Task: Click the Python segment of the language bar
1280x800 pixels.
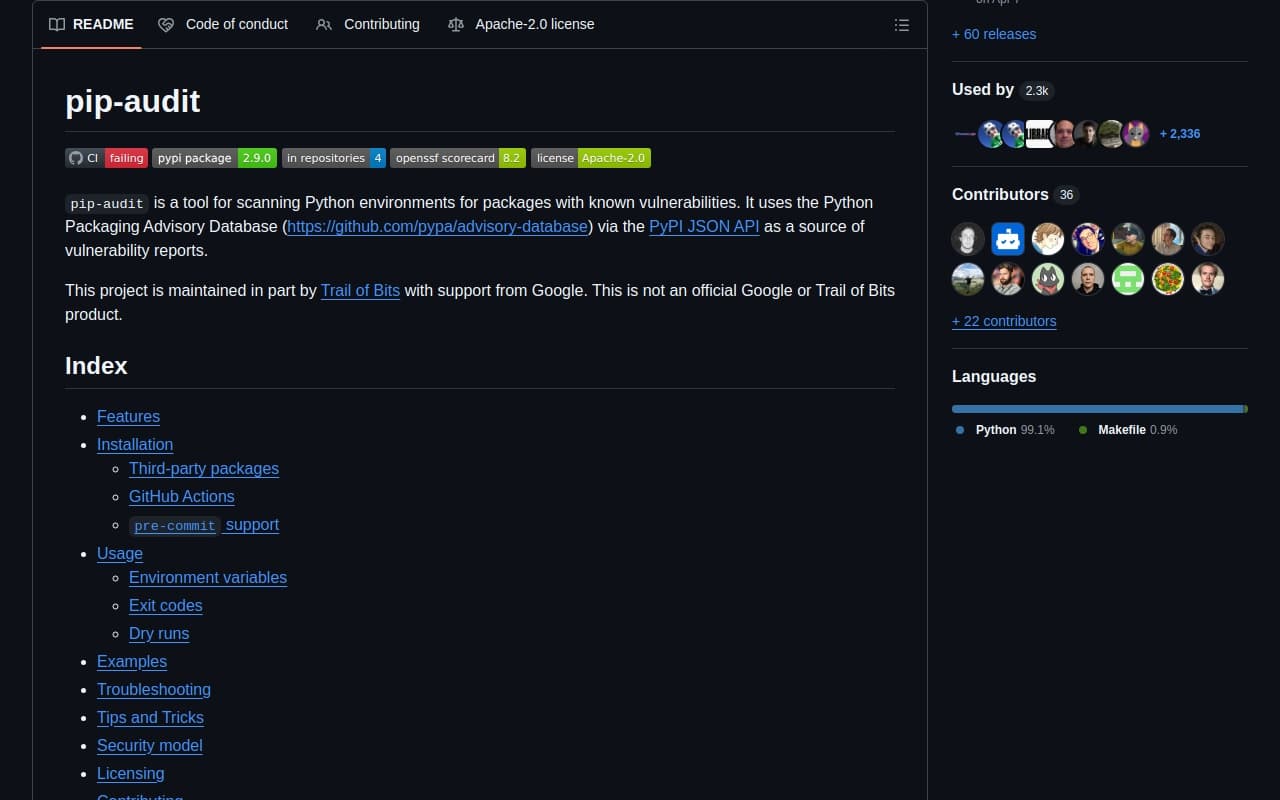Action: (x=1090, y=408)
